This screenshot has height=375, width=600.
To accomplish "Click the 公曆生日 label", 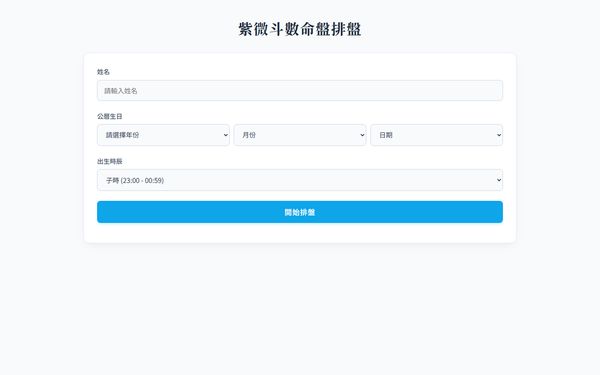I will 109,116.
